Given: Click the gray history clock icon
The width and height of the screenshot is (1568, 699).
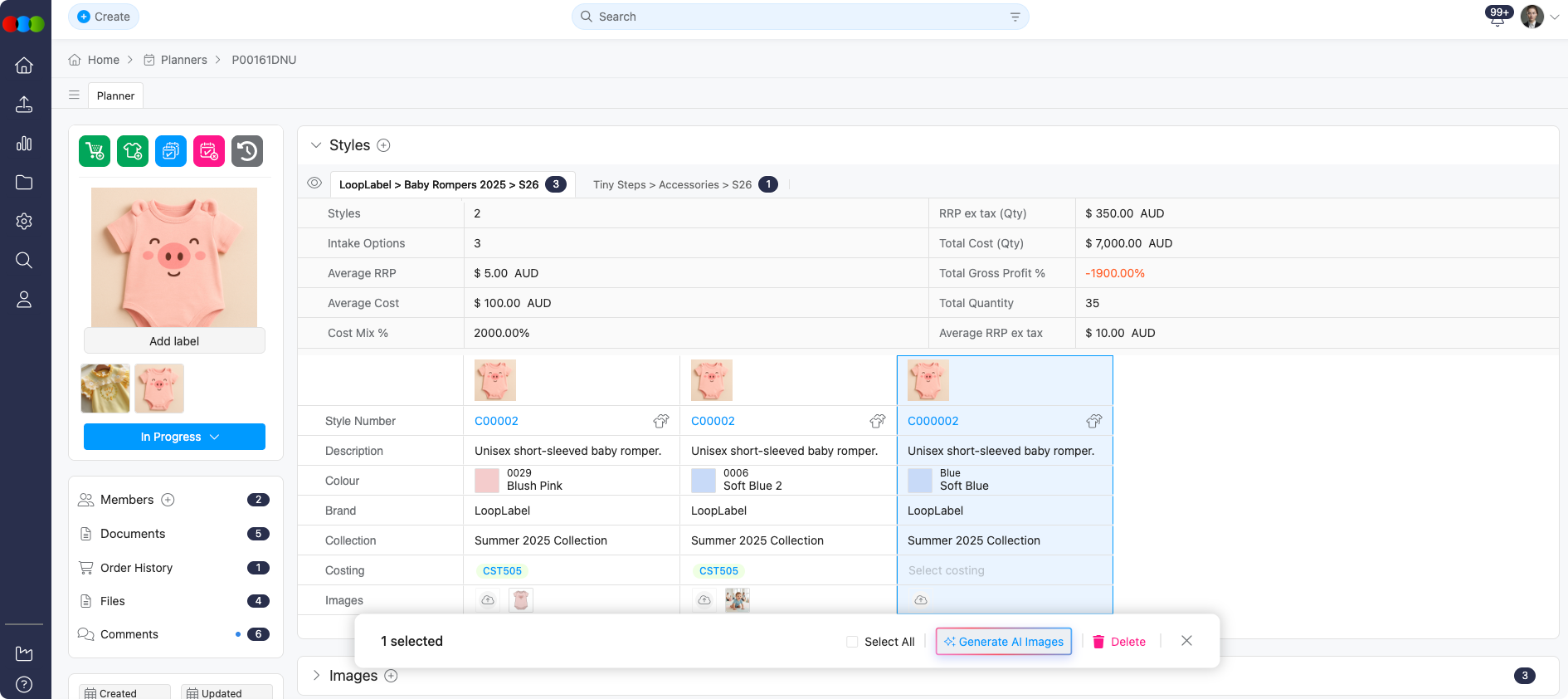Looking at the screenshot, I should [247, 151].
